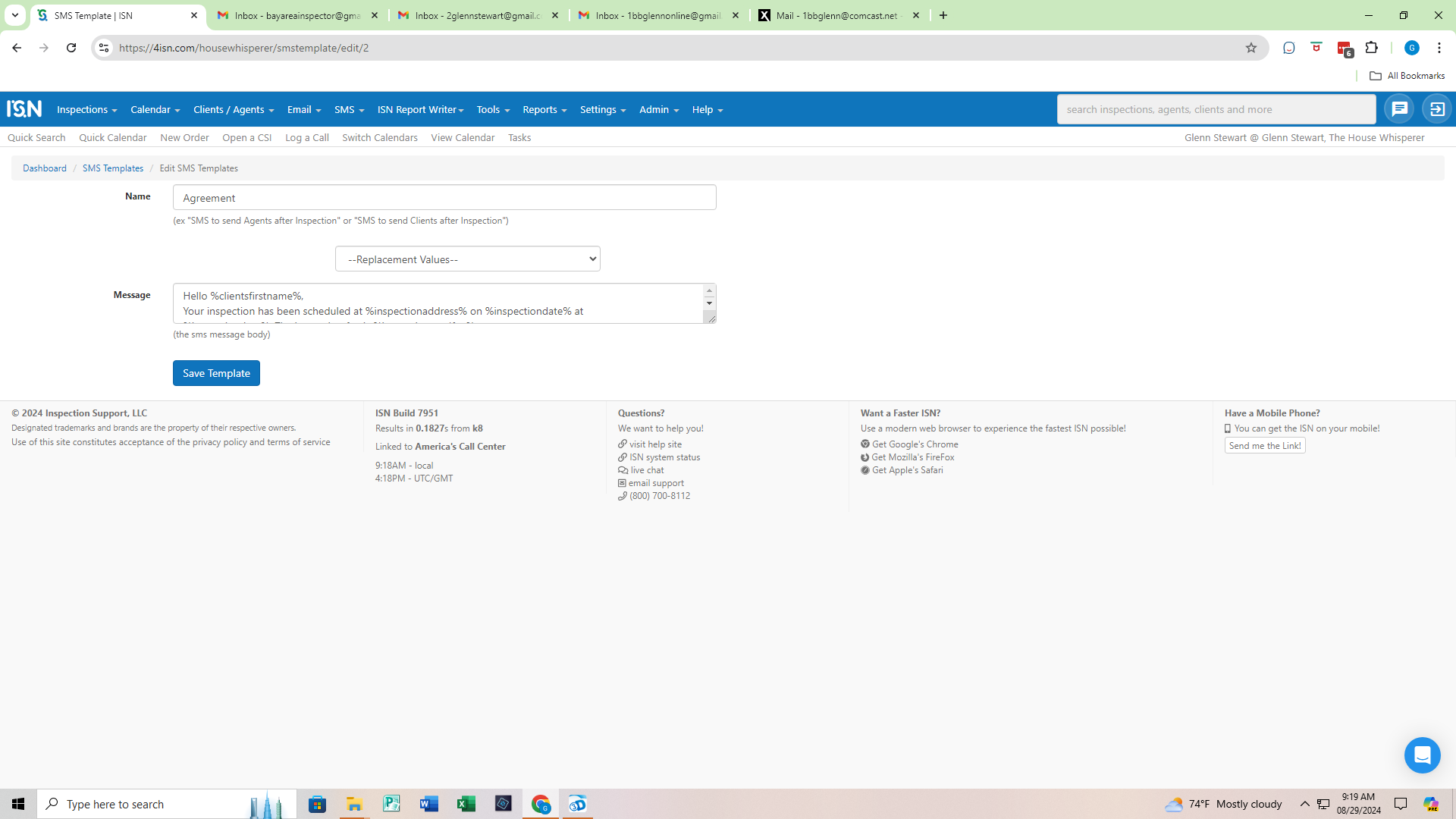Close the SMS Template tab
Screen dimensions: 1456x819
[x=194, y=15]
